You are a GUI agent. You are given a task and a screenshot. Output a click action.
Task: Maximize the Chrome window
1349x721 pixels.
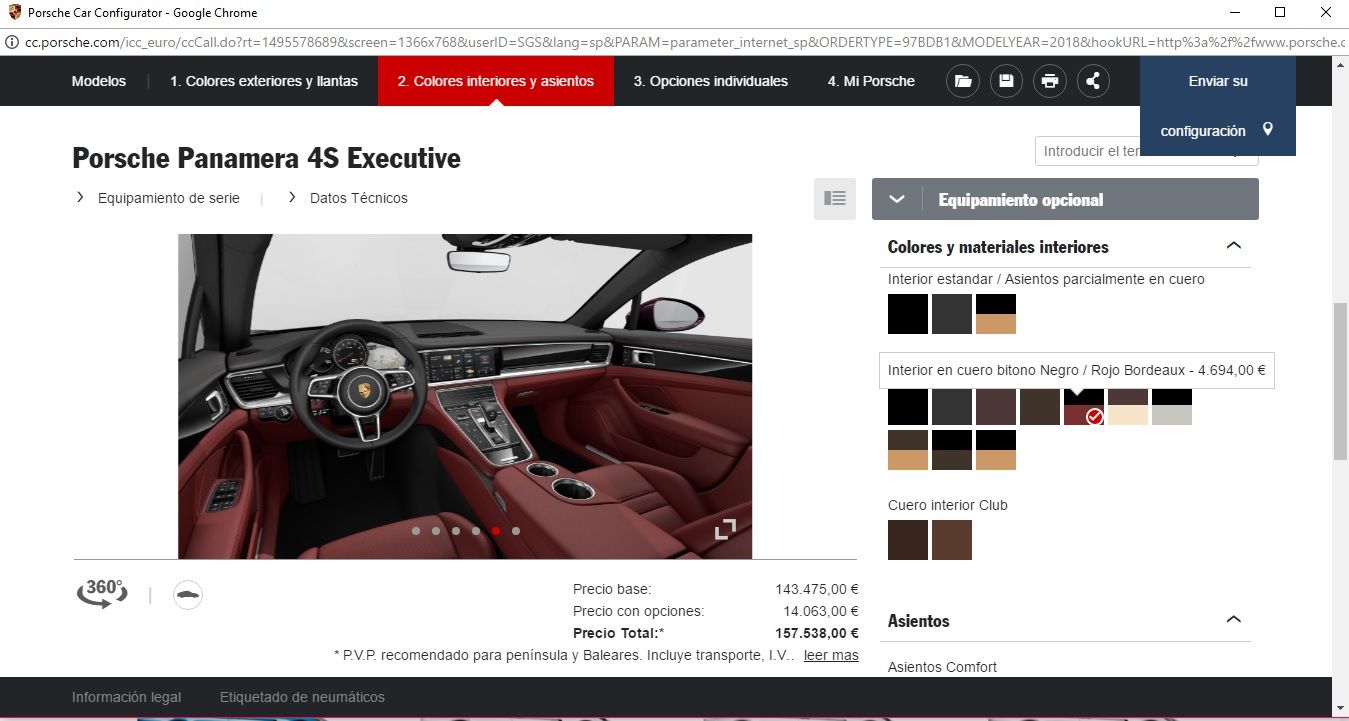click(x=1280, y=12)
